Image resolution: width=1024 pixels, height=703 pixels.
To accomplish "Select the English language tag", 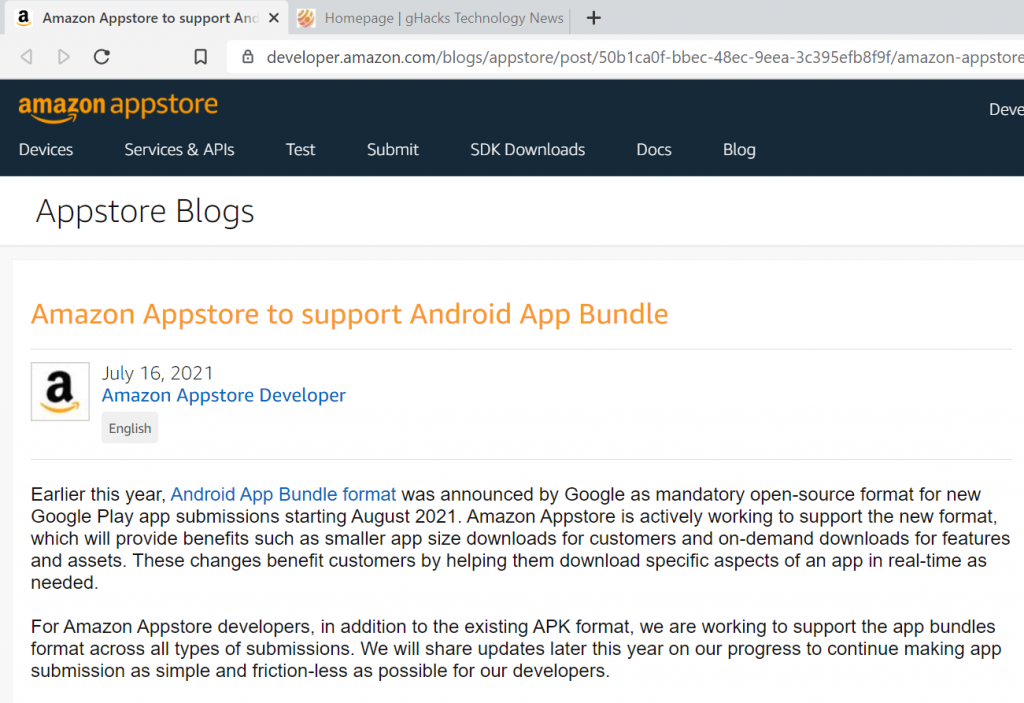I will click(x=129, y=427).
